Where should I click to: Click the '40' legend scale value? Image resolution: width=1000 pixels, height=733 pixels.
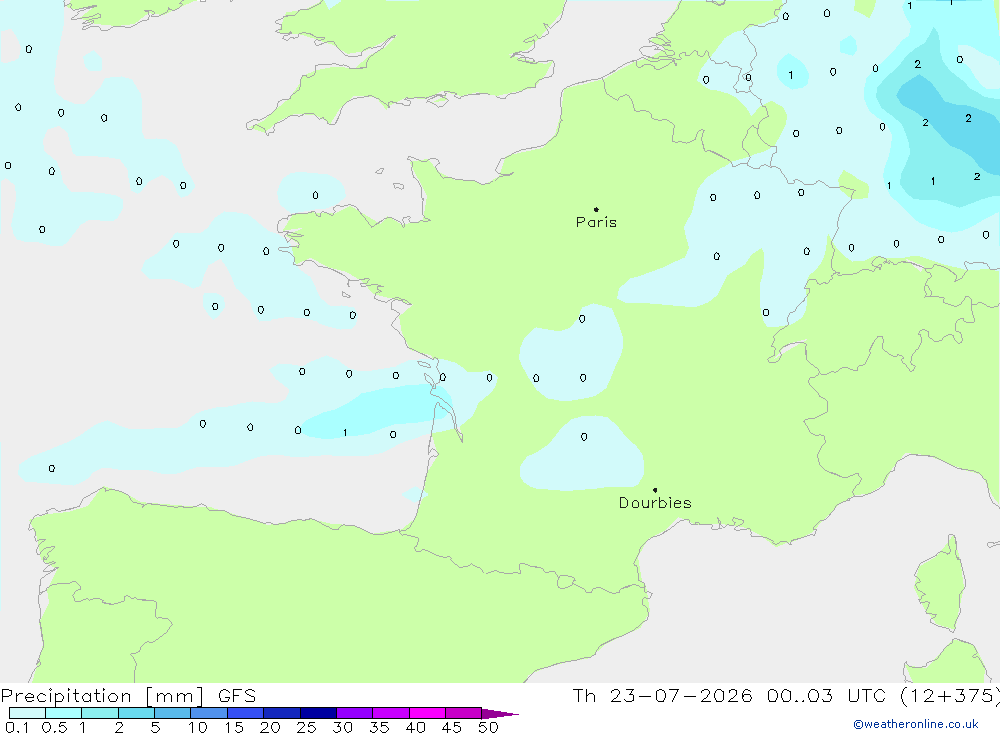coord(416,727)
